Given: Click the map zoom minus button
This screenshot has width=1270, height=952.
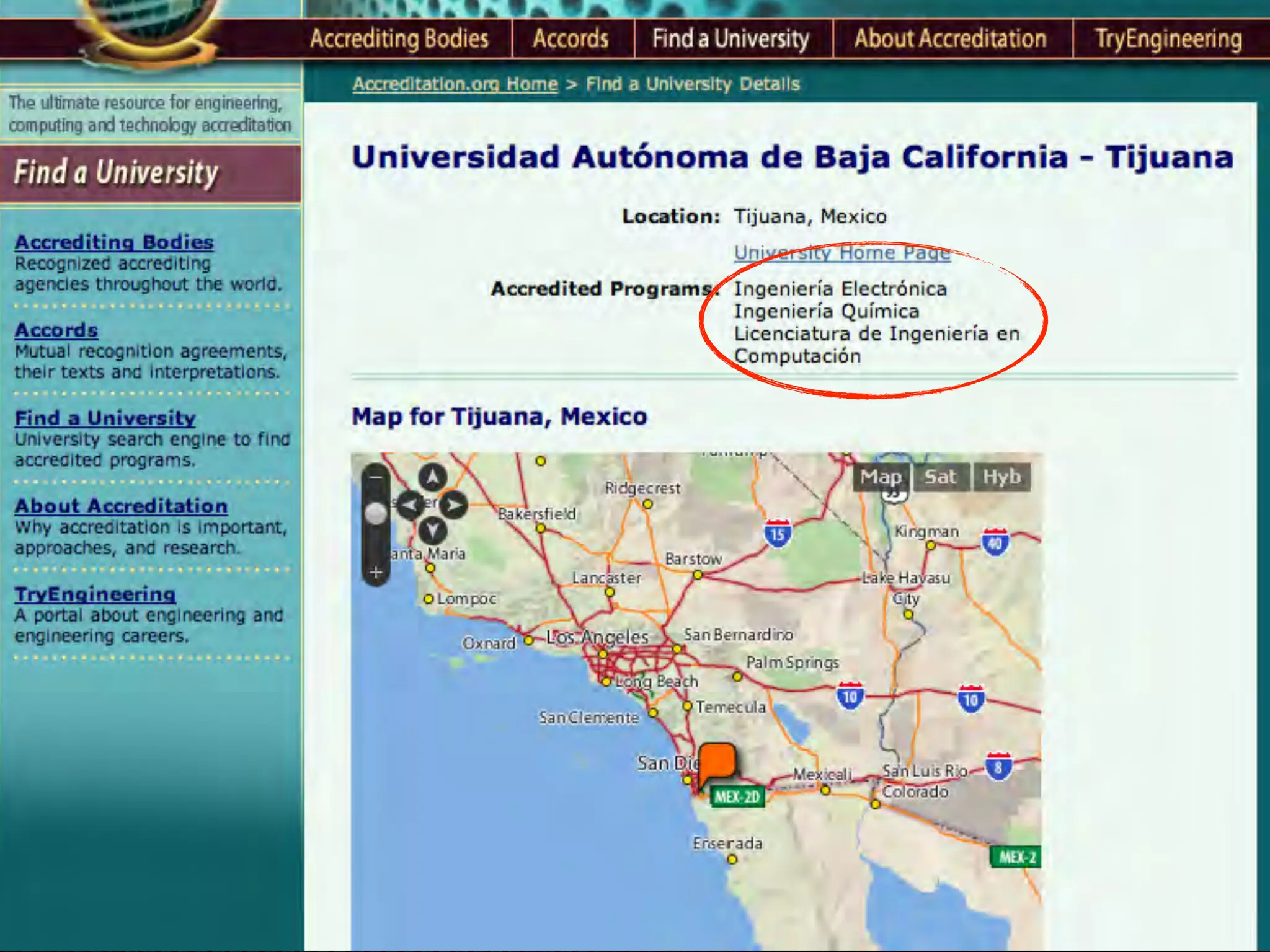Looking at the screenshot, I should [376, 477].
